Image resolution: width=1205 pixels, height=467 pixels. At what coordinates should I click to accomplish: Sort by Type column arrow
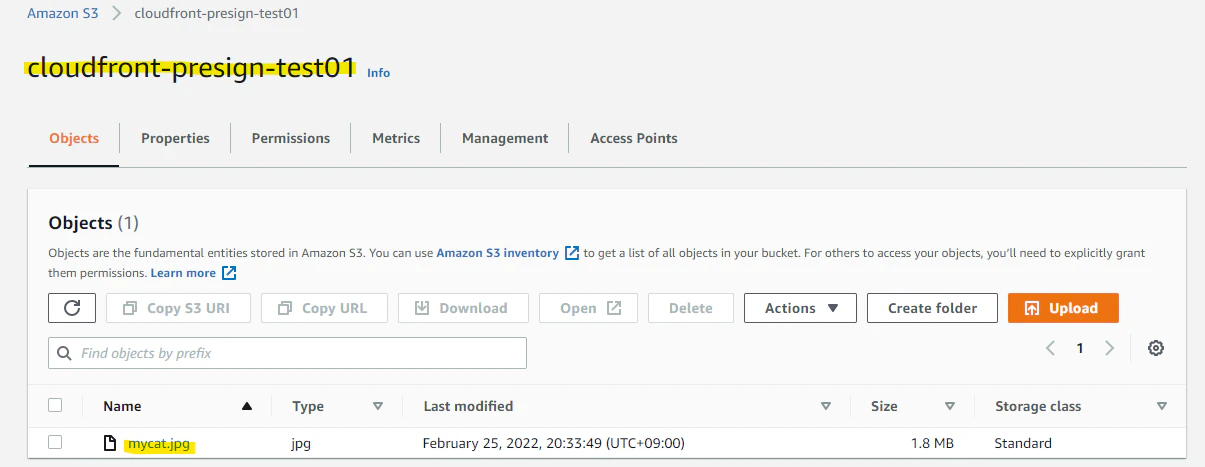pyautogui.click(x=378, y=406)
